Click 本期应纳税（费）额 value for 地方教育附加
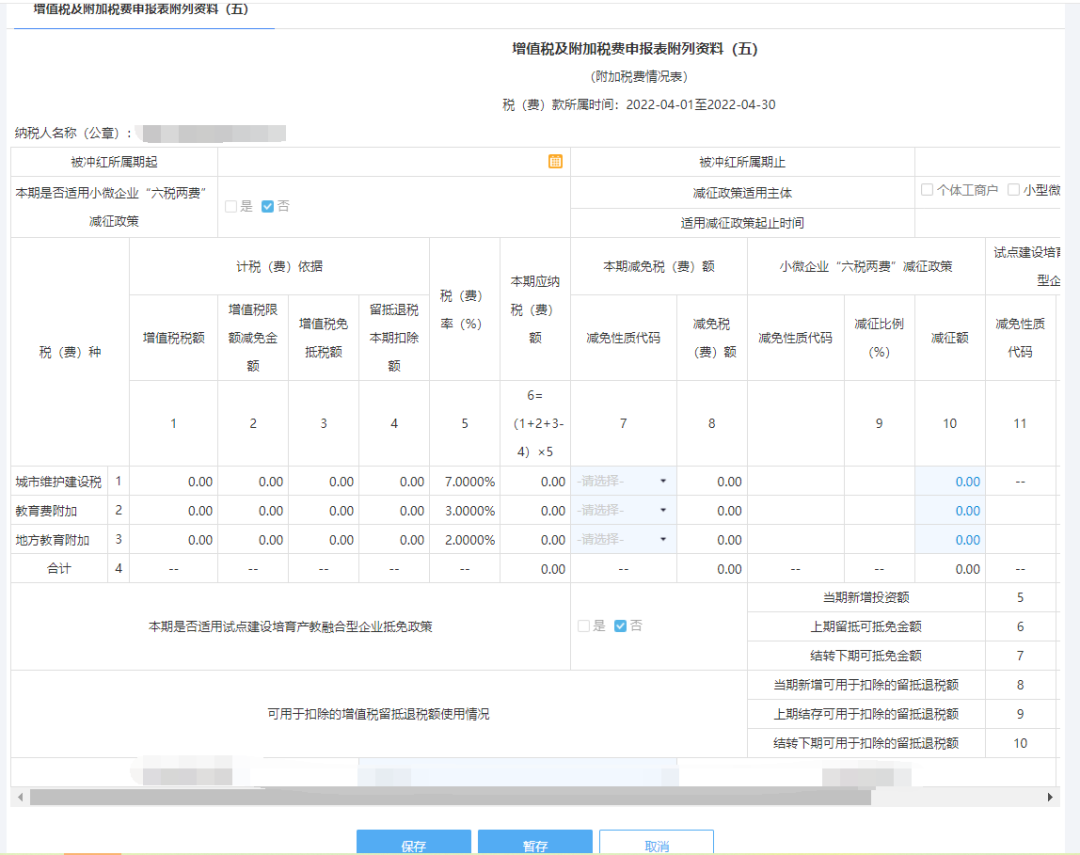1080x855 pixels. pyautogui.click(x=553, y=540)
